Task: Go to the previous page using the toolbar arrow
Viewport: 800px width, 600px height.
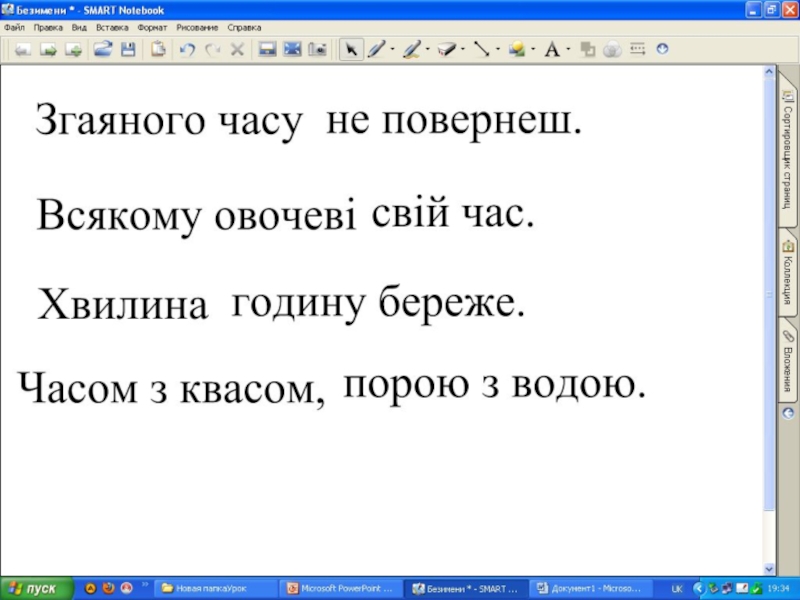Action: click(x=22, y=49)
